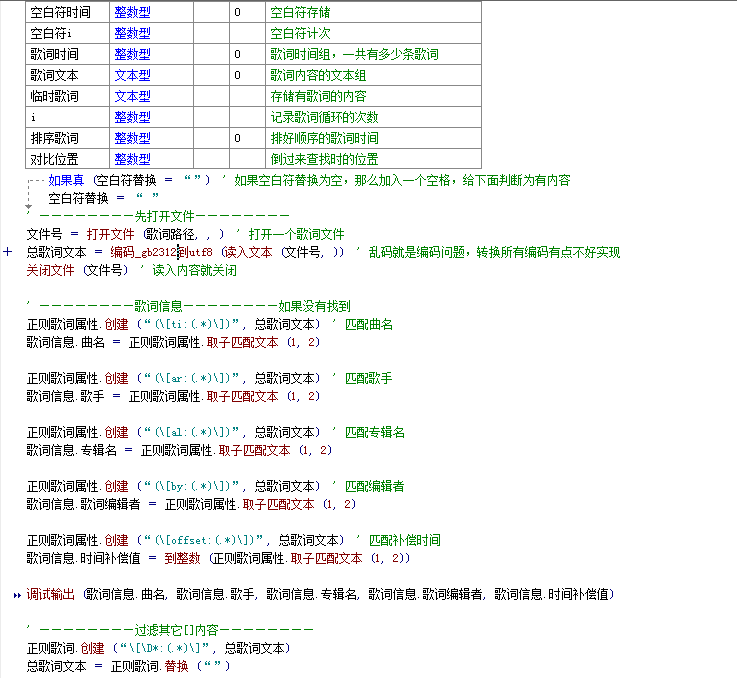Image resolution: width=737 pixels, height=678 pixels.
Task: Click the 歌词信息.专辑名 assignment
Action: point(179,450)
